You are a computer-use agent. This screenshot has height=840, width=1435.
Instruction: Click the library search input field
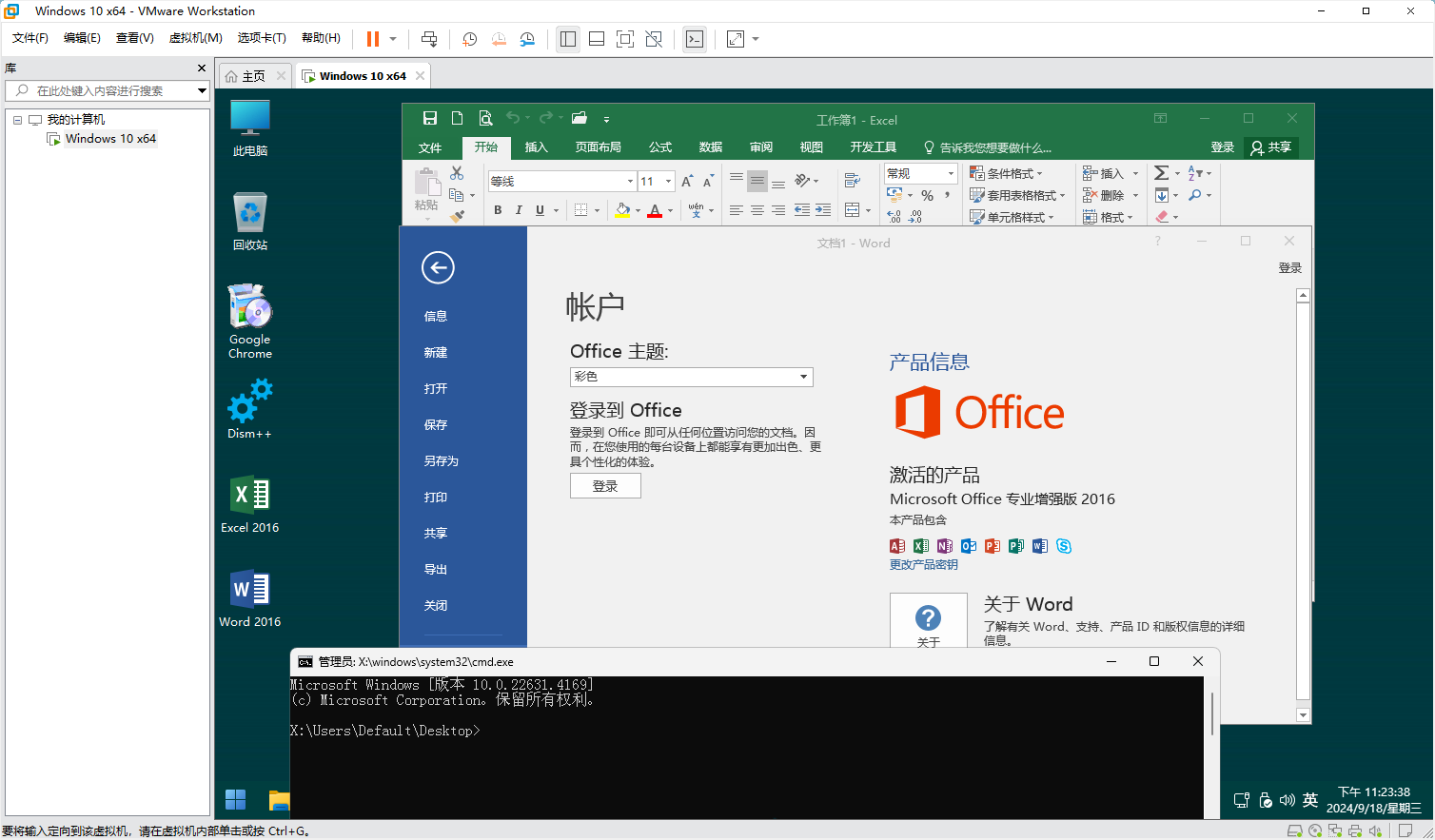[107, 90]
